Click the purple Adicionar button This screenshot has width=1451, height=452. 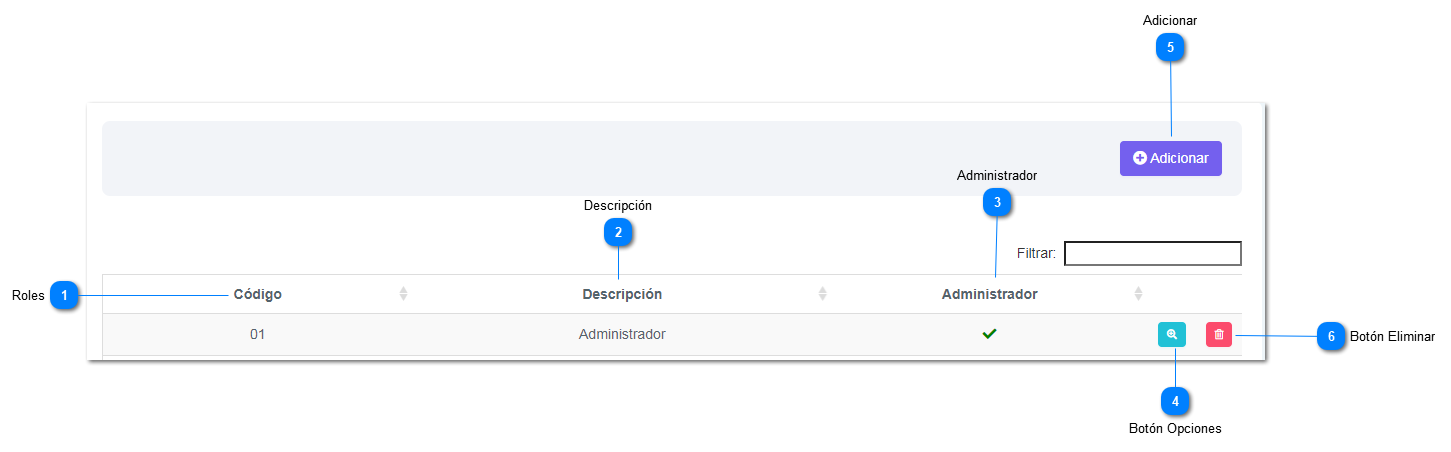[x=1170, y=158]
